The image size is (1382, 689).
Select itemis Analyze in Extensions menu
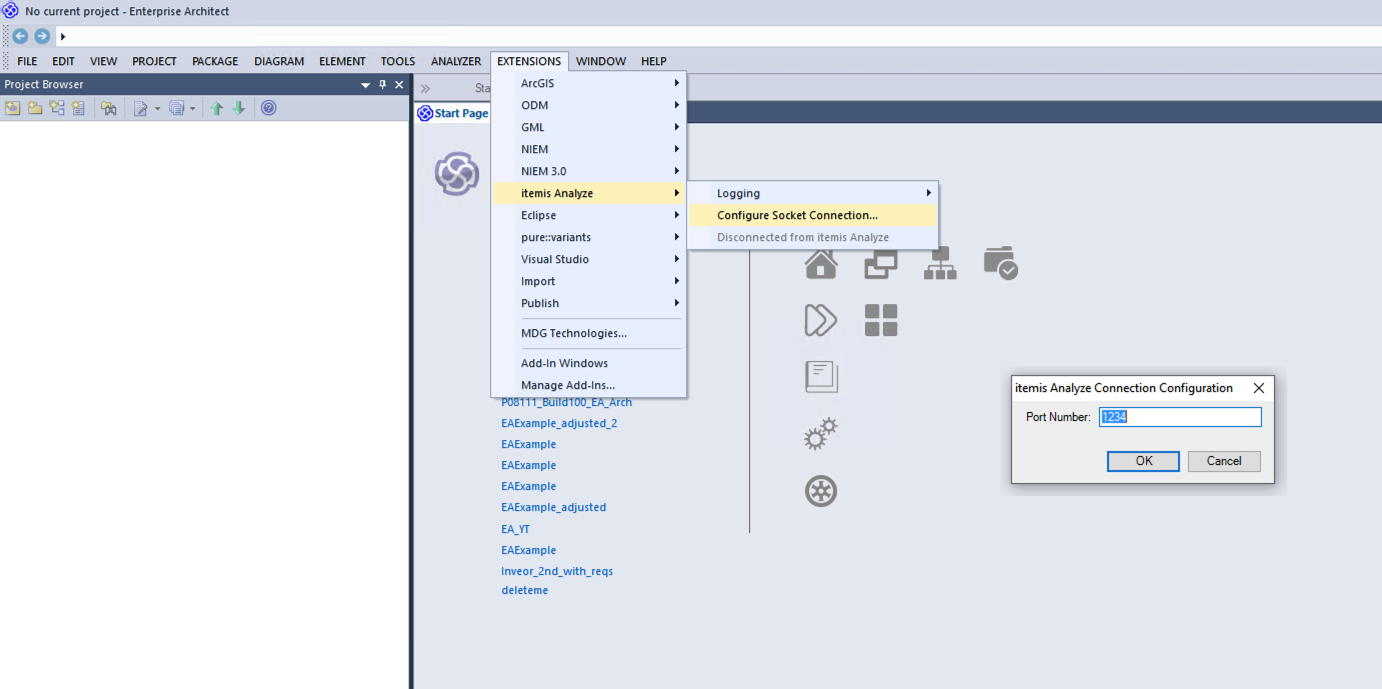[x=588, y=193]
